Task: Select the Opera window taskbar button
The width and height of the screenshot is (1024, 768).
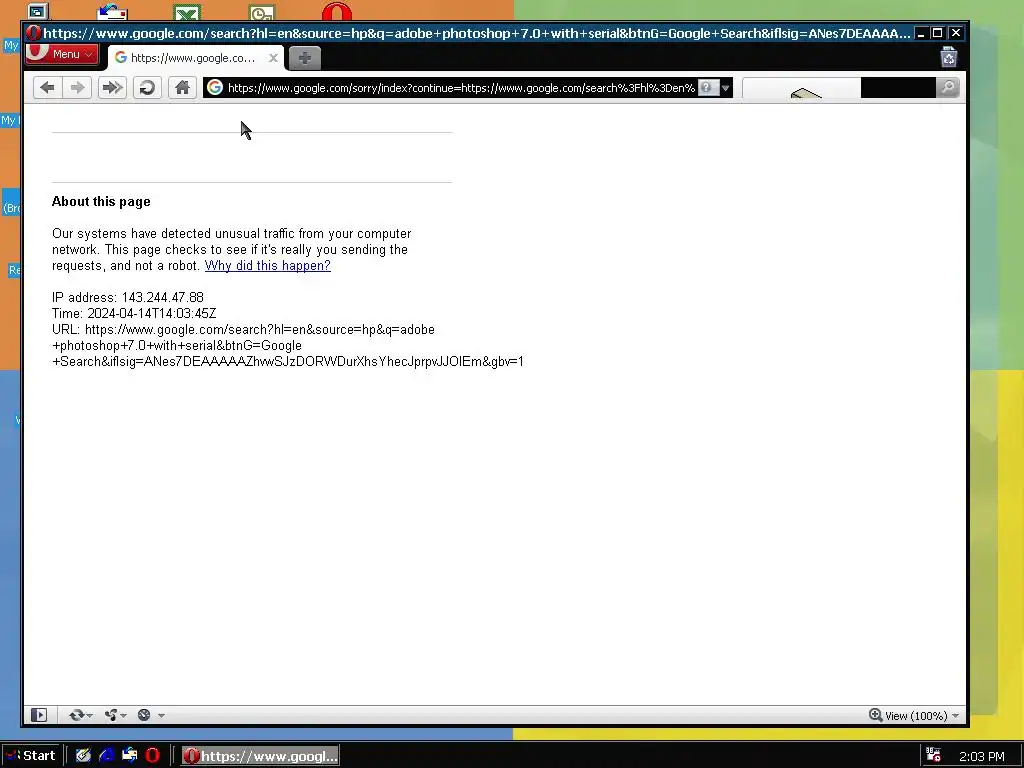Action: 260,756
